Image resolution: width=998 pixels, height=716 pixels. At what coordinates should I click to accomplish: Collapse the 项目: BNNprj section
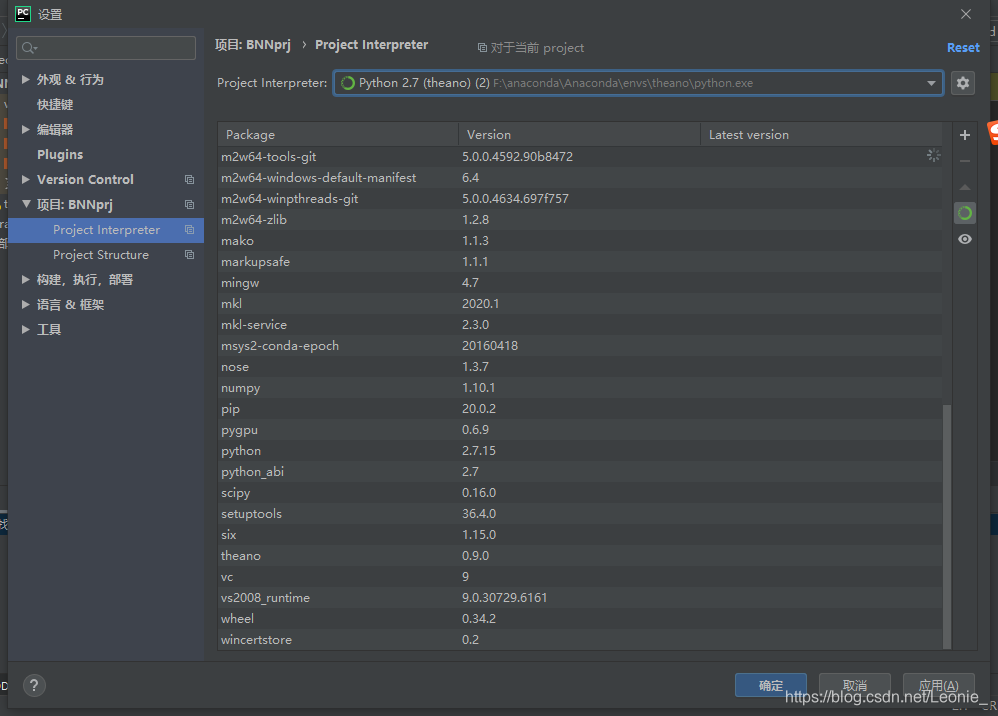point(25,204)
